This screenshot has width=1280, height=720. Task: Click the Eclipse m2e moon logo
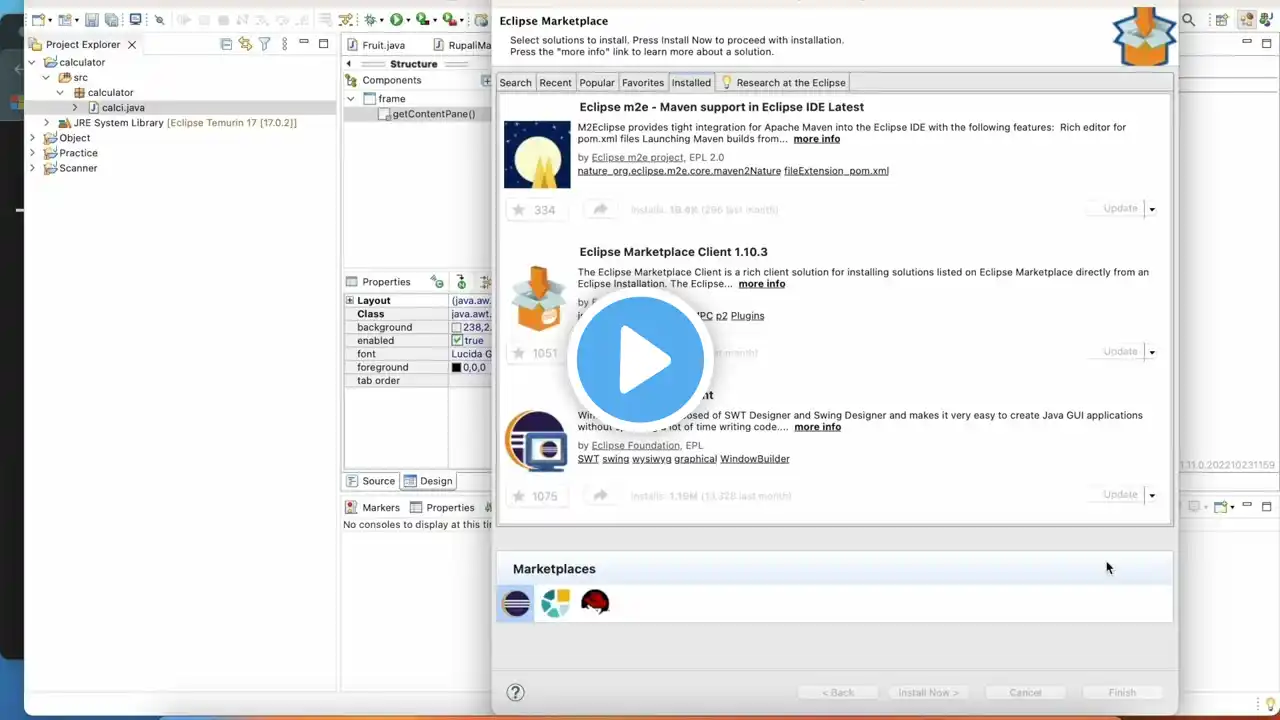click(x=537, y=154)
